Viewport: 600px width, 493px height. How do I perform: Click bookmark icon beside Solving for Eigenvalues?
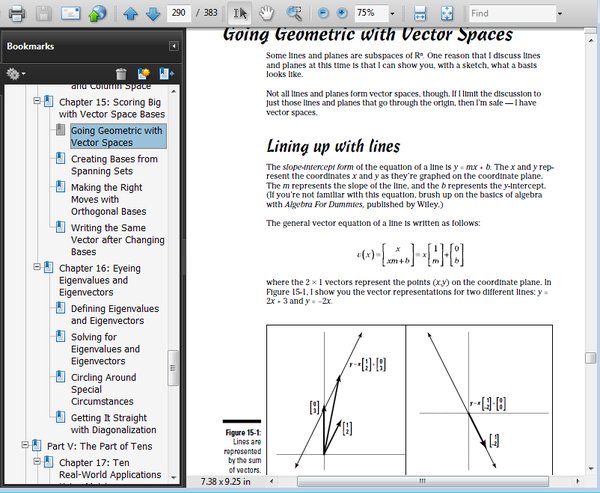(x=60, y=336)
